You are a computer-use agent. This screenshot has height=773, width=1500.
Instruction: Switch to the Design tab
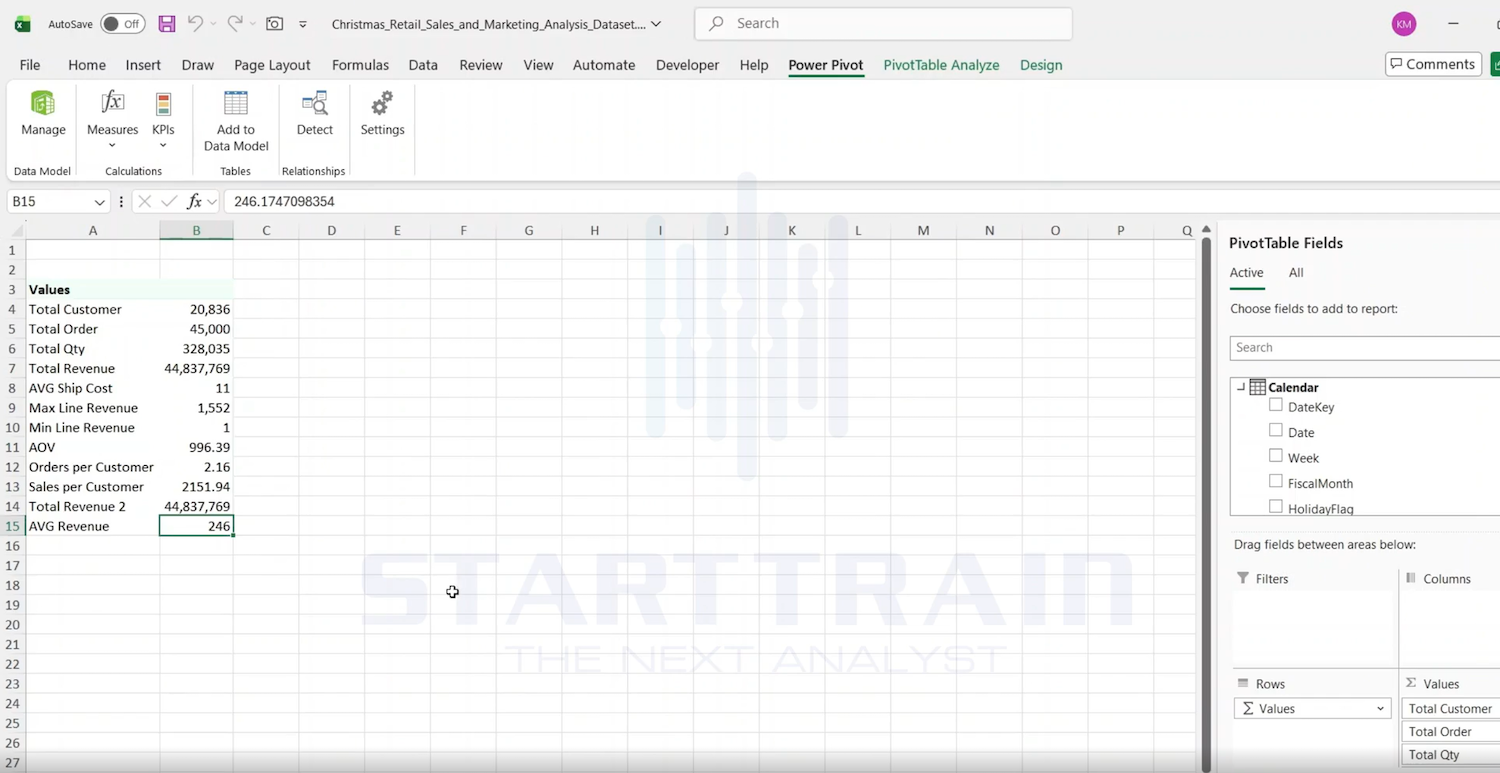(x=1041, y=65)
